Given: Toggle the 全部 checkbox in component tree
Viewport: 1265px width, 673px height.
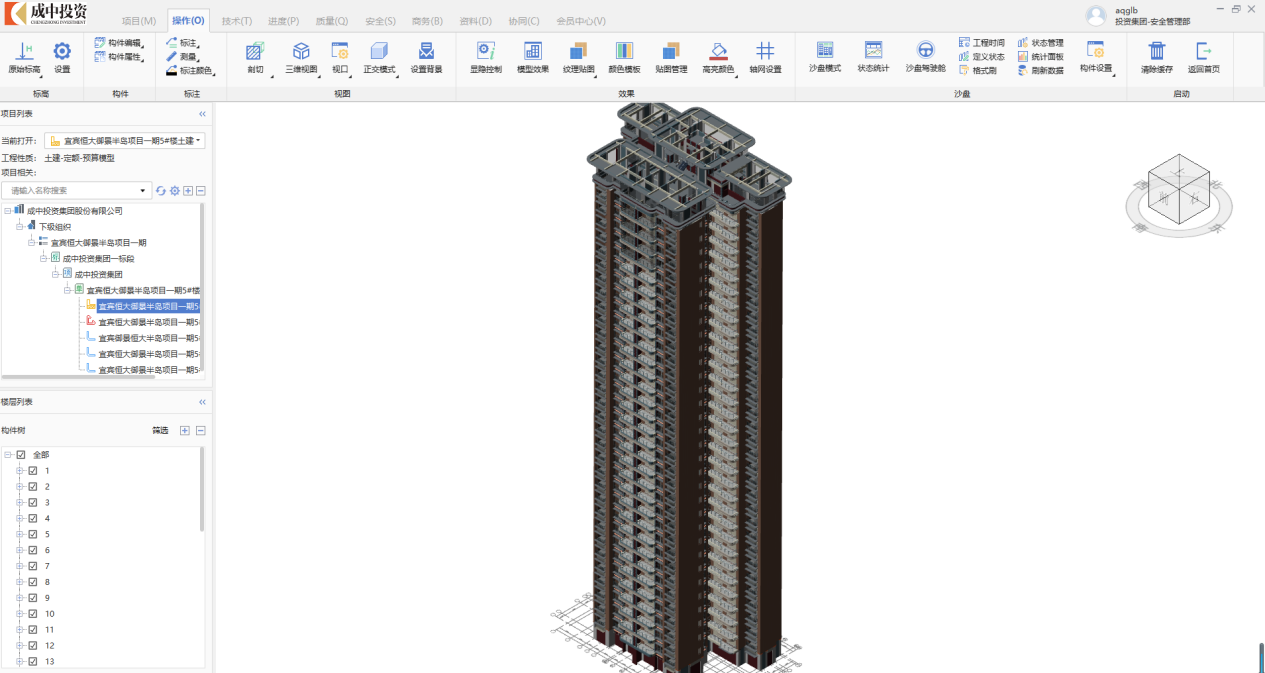Looking at the screenshot, I should pos(21,455).
